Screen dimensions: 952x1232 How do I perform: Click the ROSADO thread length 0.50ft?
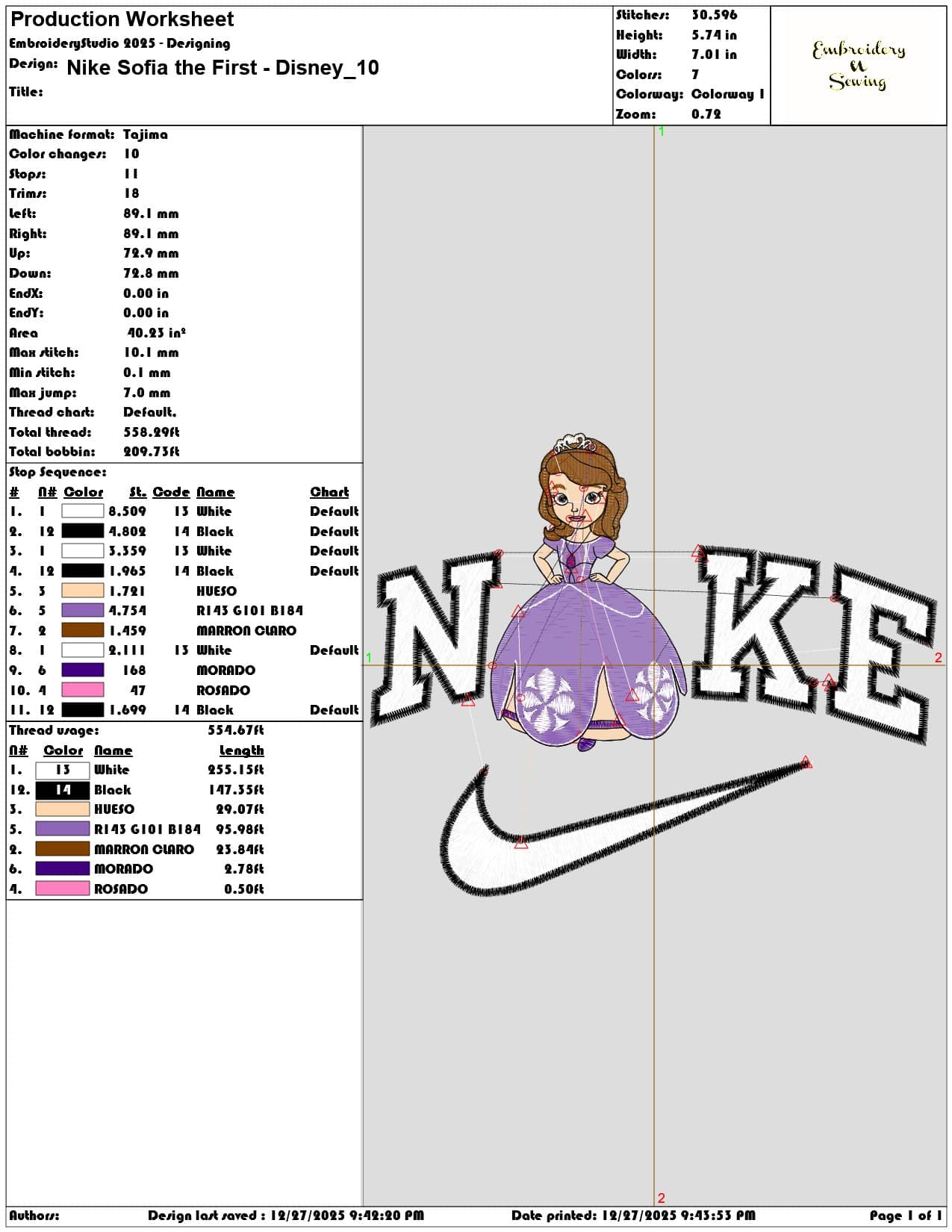(244, 889)
